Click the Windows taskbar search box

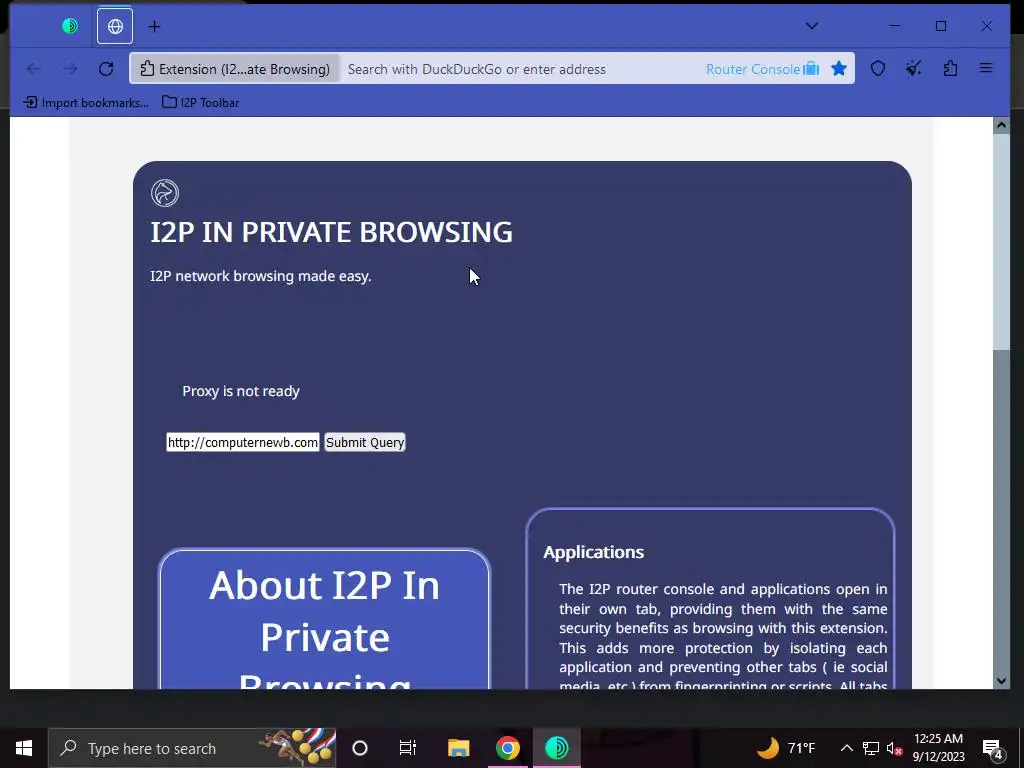point(192,748)
